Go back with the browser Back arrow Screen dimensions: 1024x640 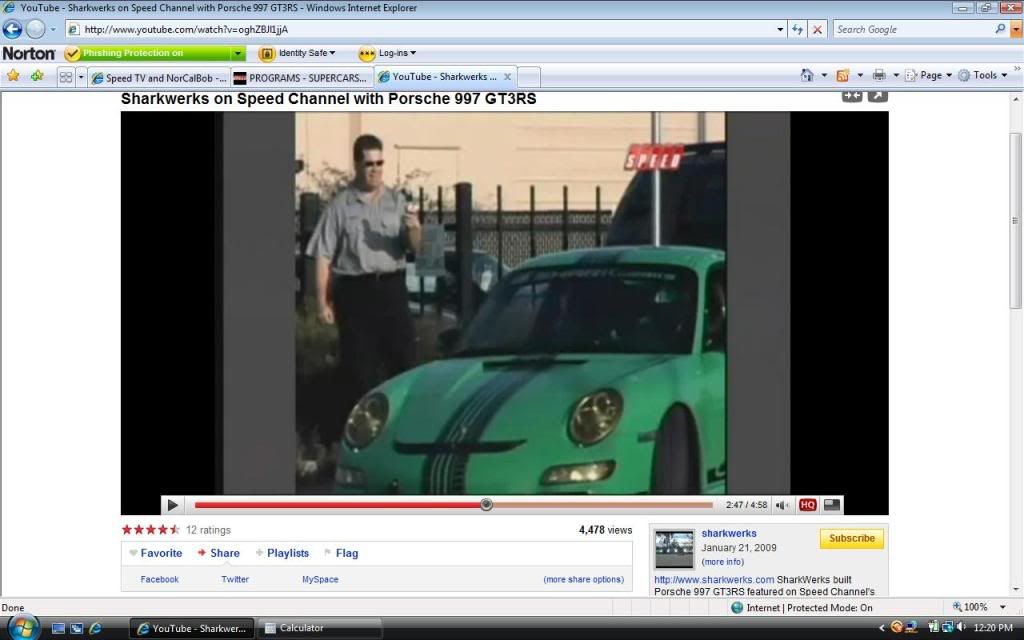point(12,29)
